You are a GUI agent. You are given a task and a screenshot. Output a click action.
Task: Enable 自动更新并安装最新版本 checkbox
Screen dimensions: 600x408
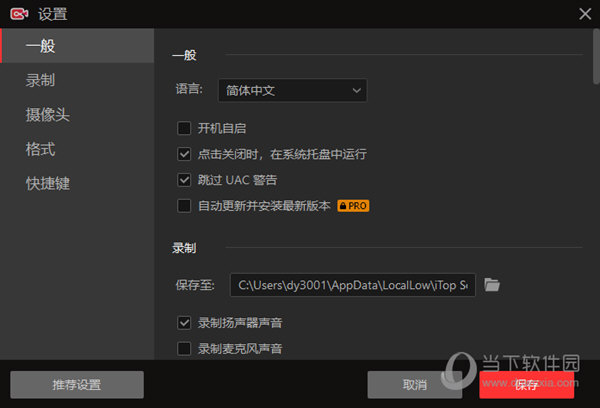(184, 206)
